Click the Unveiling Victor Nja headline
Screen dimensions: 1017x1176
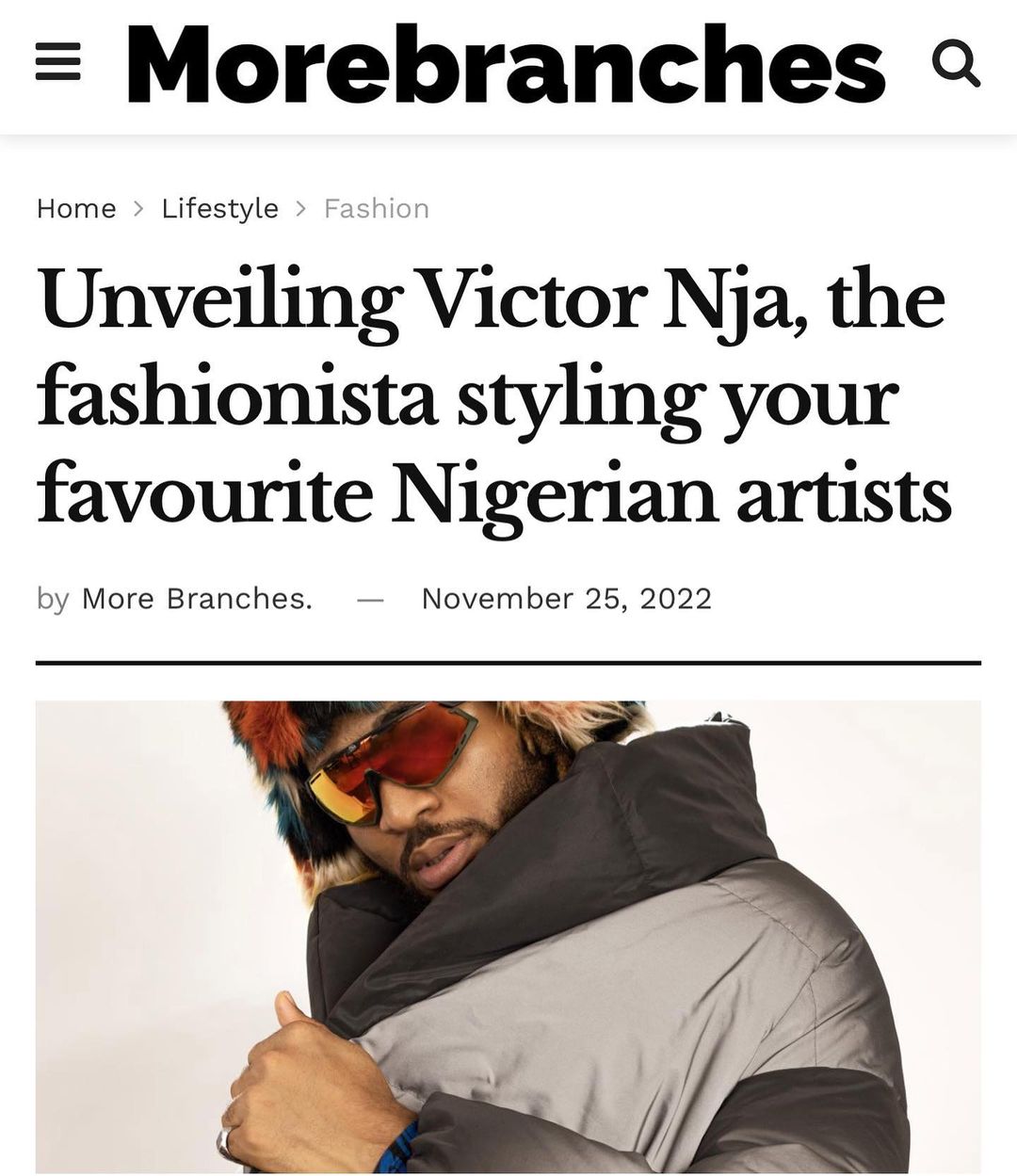[494, 397]
